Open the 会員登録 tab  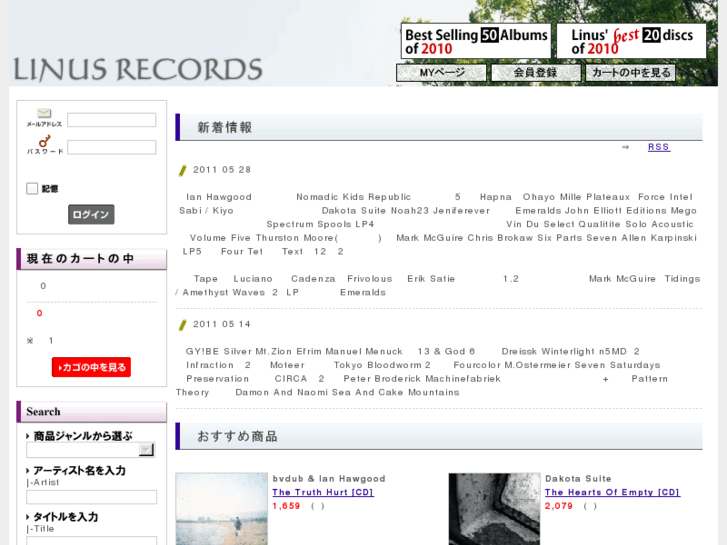click(536, 73)
